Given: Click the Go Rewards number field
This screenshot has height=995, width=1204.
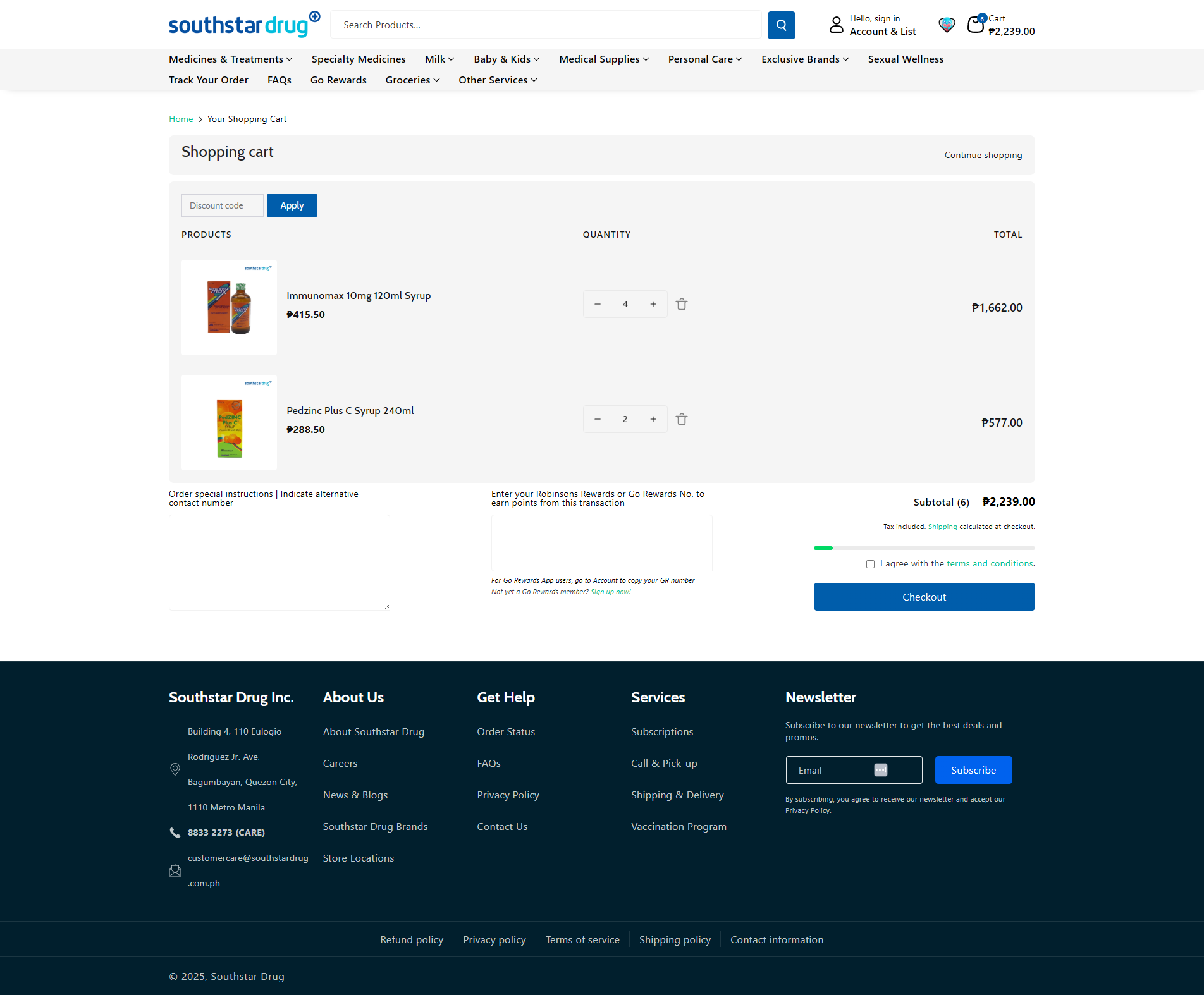Looking at the screenshot, I should [x=602, y=543].
